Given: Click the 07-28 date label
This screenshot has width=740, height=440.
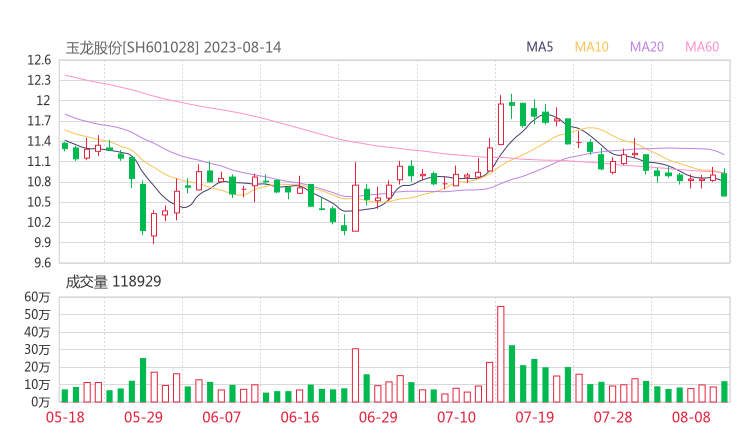Looking at the screenshot, I should tap(613, 417).
